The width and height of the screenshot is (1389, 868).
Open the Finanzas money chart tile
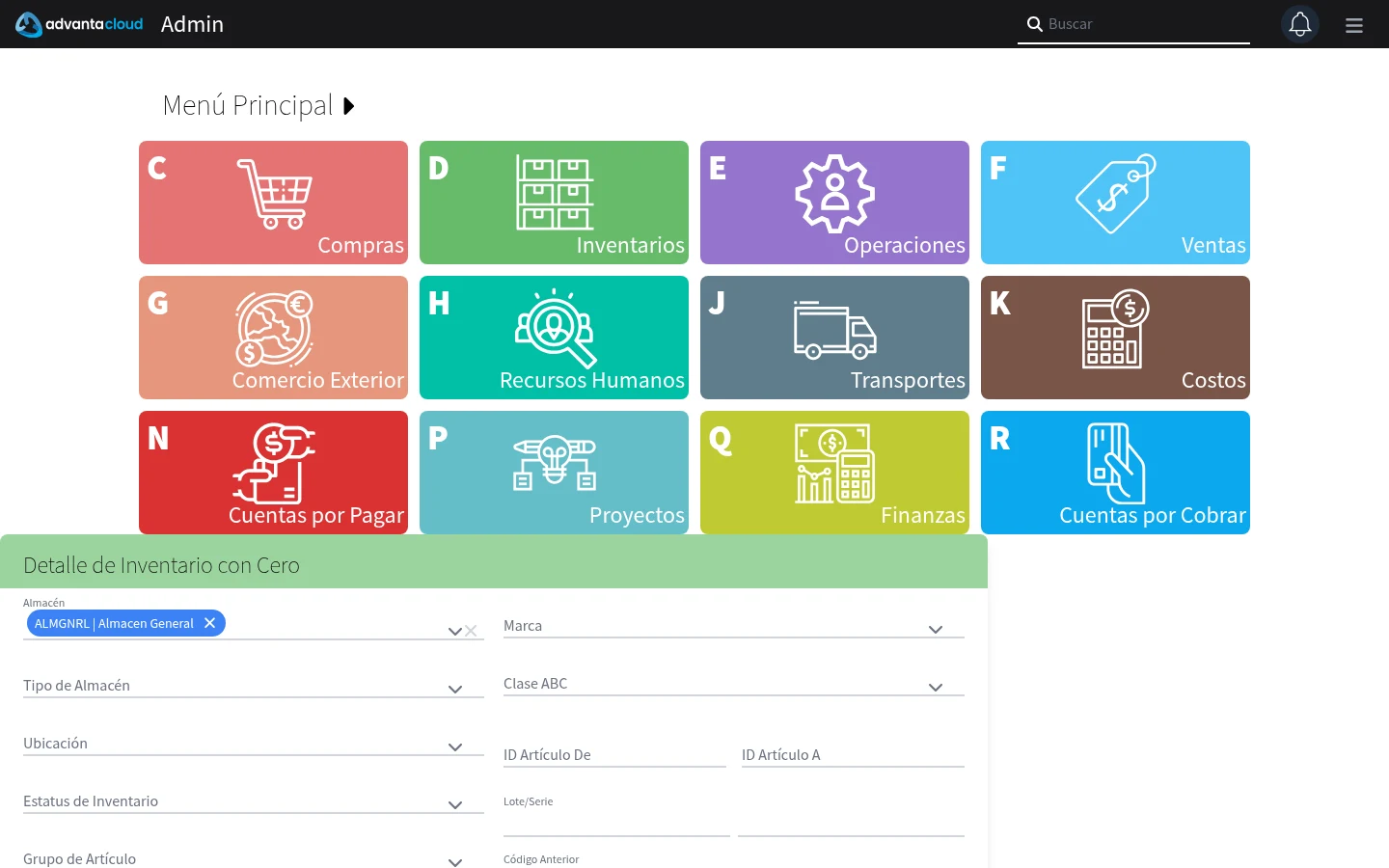pyautogui.click(x=834, y=473)
